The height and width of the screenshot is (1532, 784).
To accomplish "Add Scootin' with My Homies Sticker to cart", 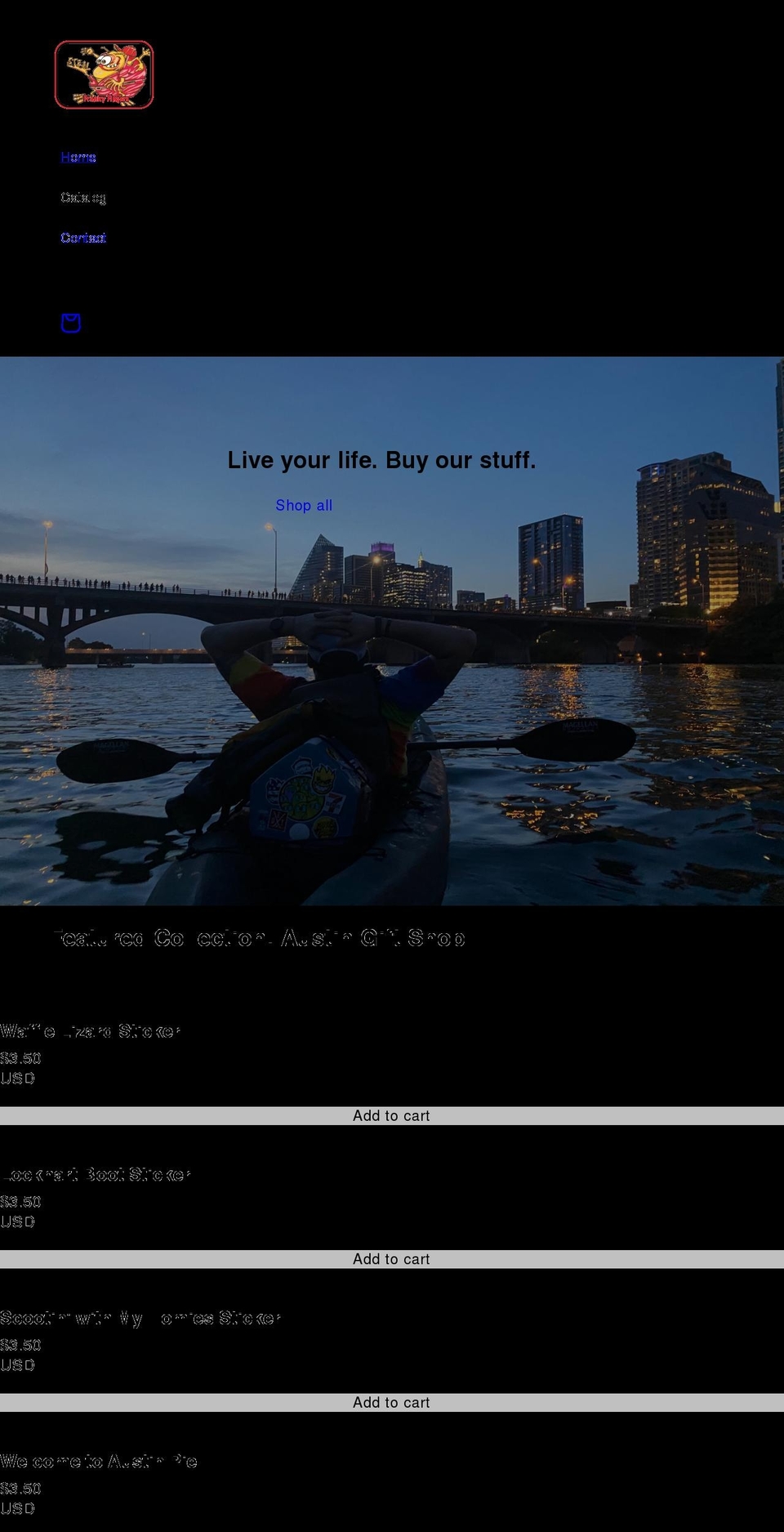I will pyautogui.click(x=392, y=1402).
